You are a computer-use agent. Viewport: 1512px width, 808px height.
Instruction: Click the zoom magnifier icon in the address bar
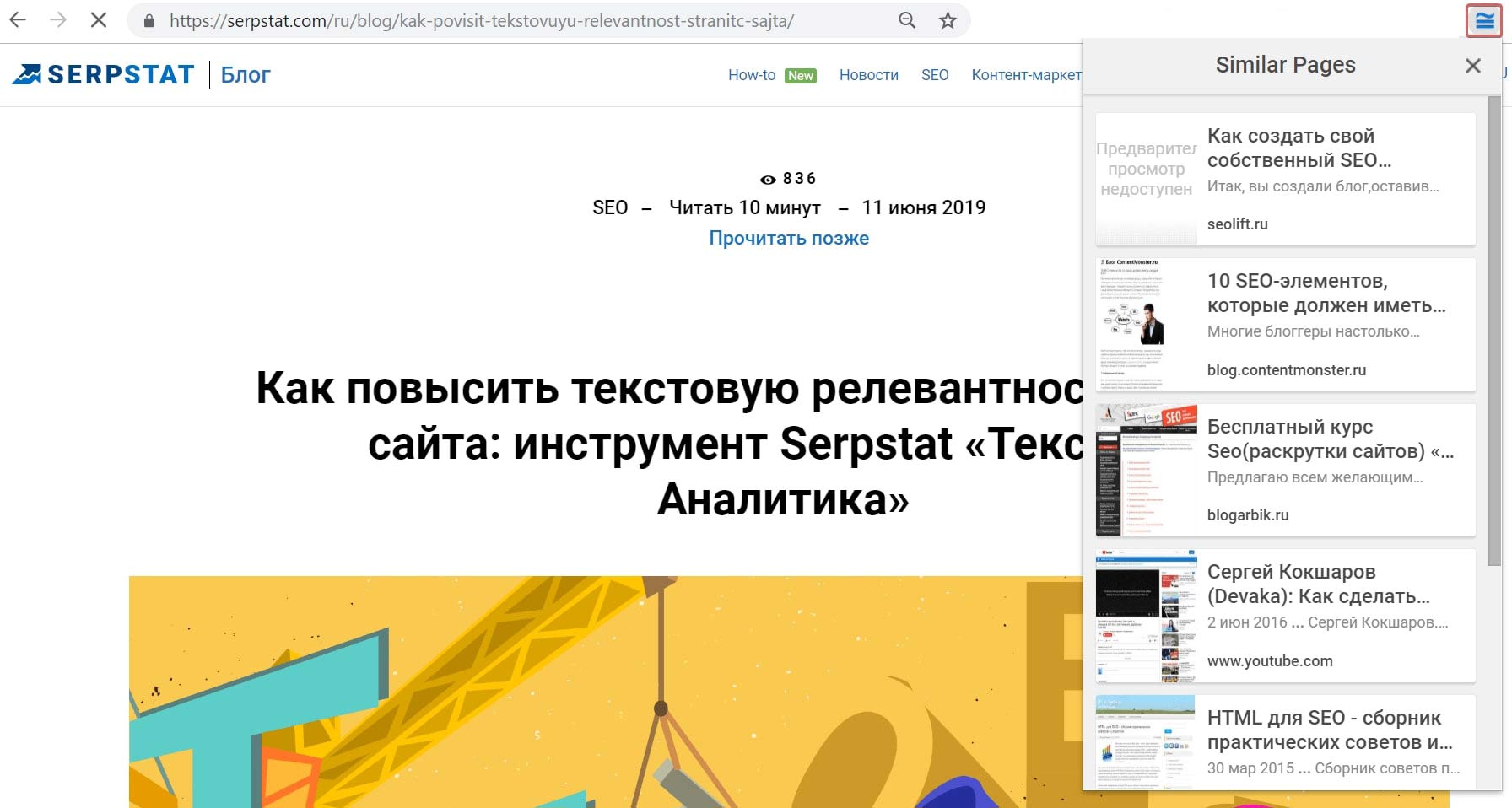(x=907, y=20)
